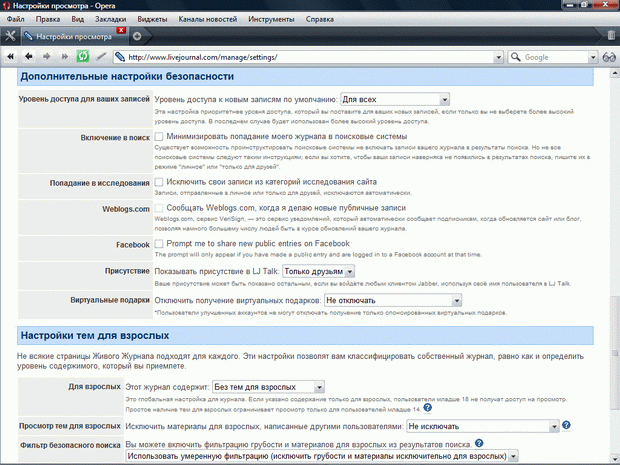Click the Присутствие row label

pyautogui.click(x=127, y=271)
